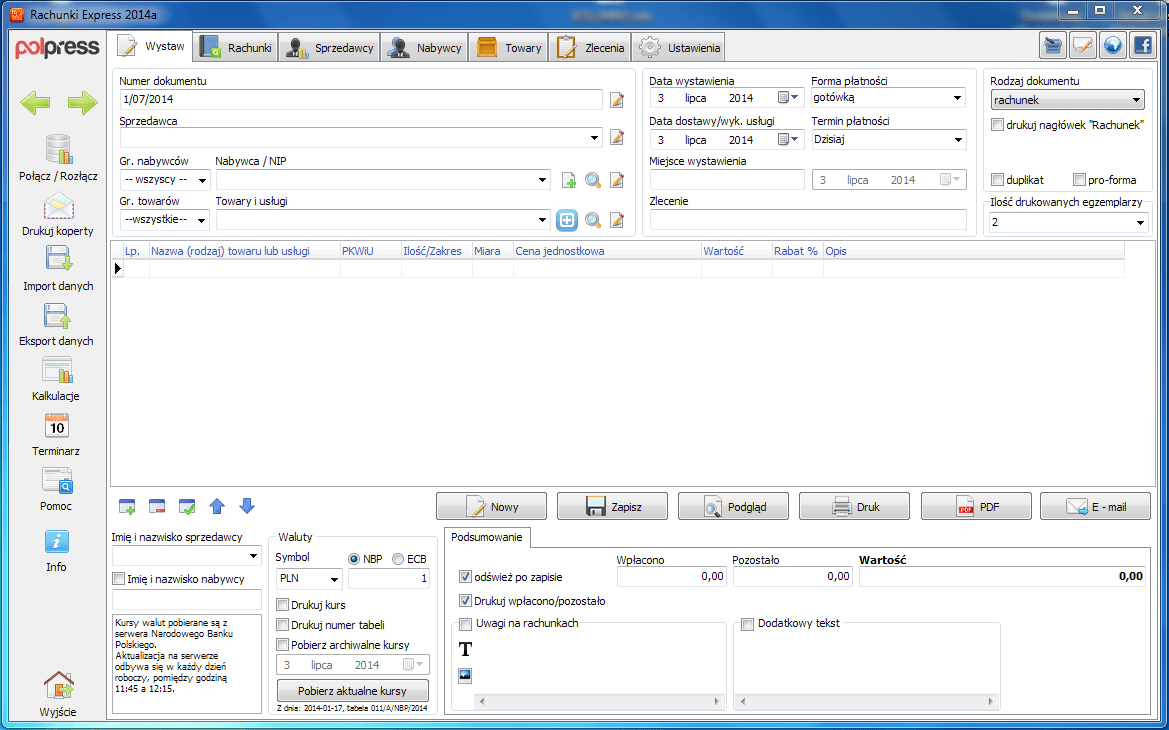Click the Wyjście exit icon
Image resolution: width=1169 pixels, height=730 pixels.
58,685
